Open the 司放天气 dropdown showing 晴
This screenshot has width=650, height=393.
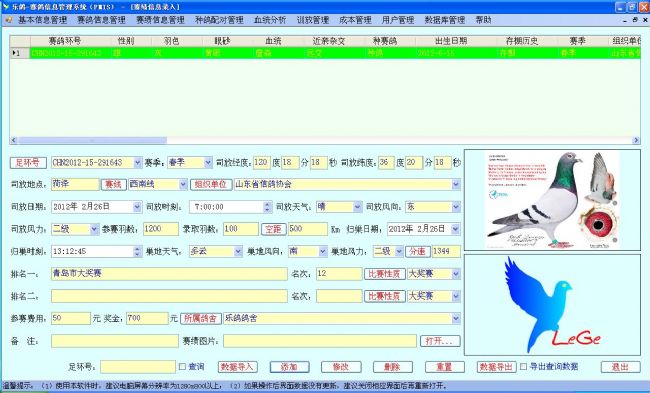pos(357,207)
